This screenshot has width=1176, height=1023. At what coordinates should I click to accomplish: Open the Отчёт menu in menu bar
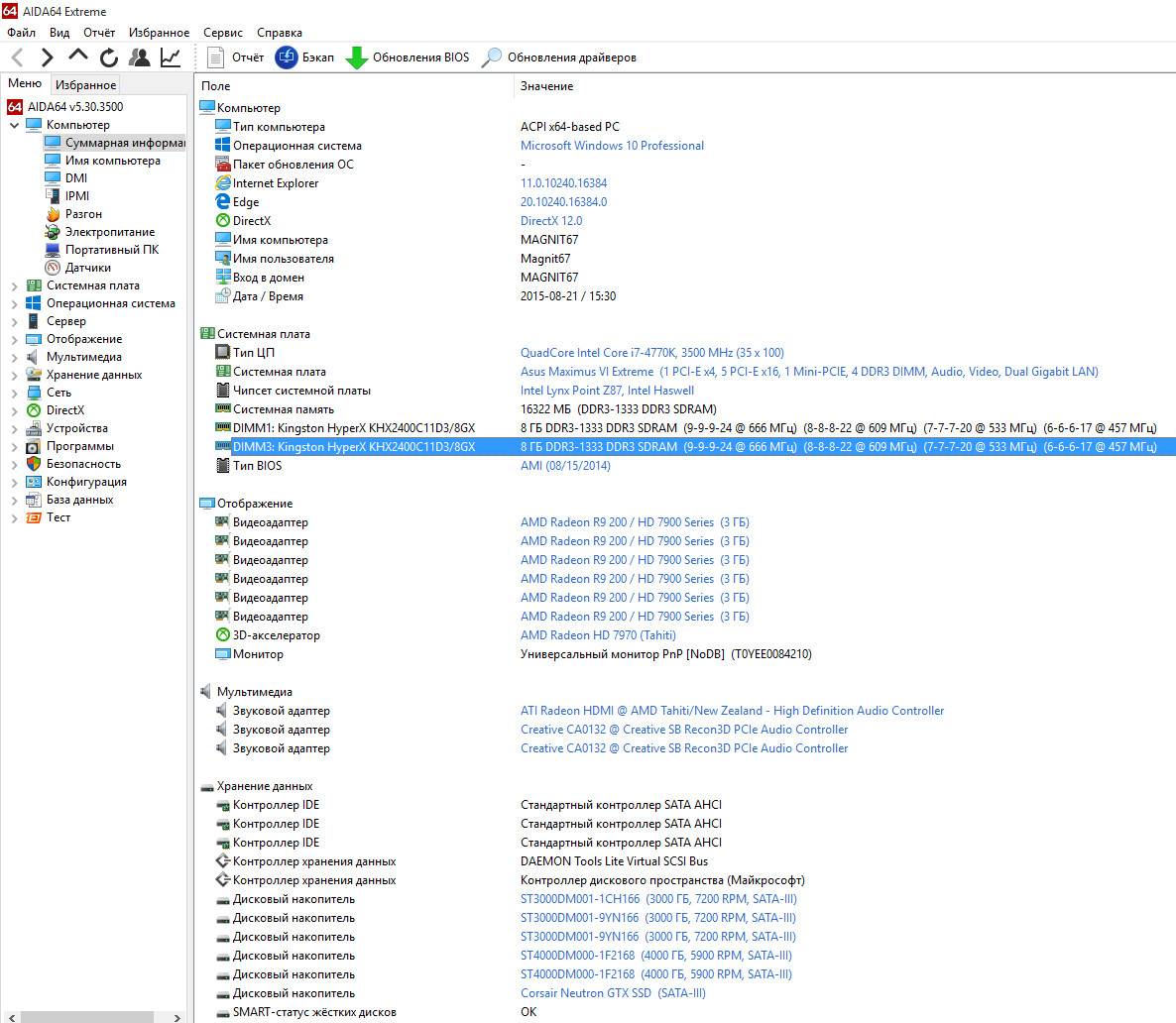coord(99,33)
